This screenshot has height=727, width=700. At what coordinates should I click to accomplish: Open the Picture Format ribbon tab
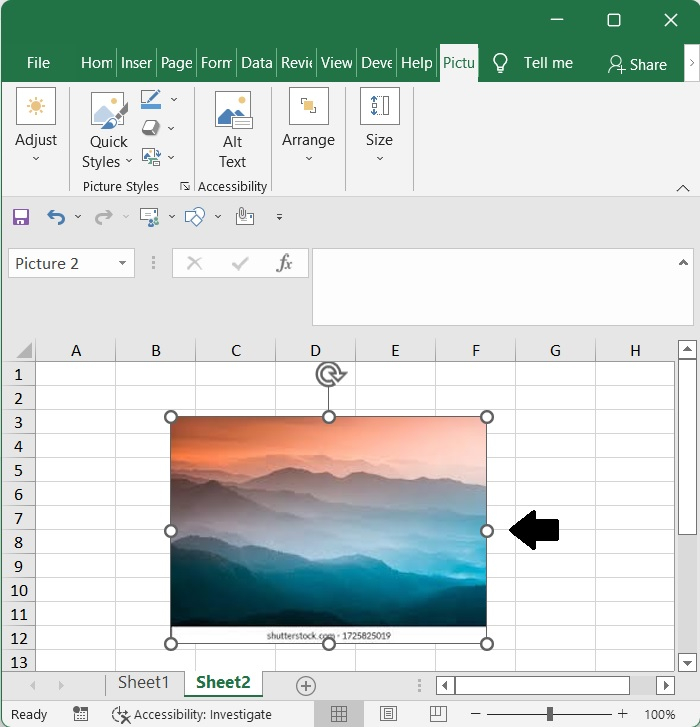[x=459, y=63]
